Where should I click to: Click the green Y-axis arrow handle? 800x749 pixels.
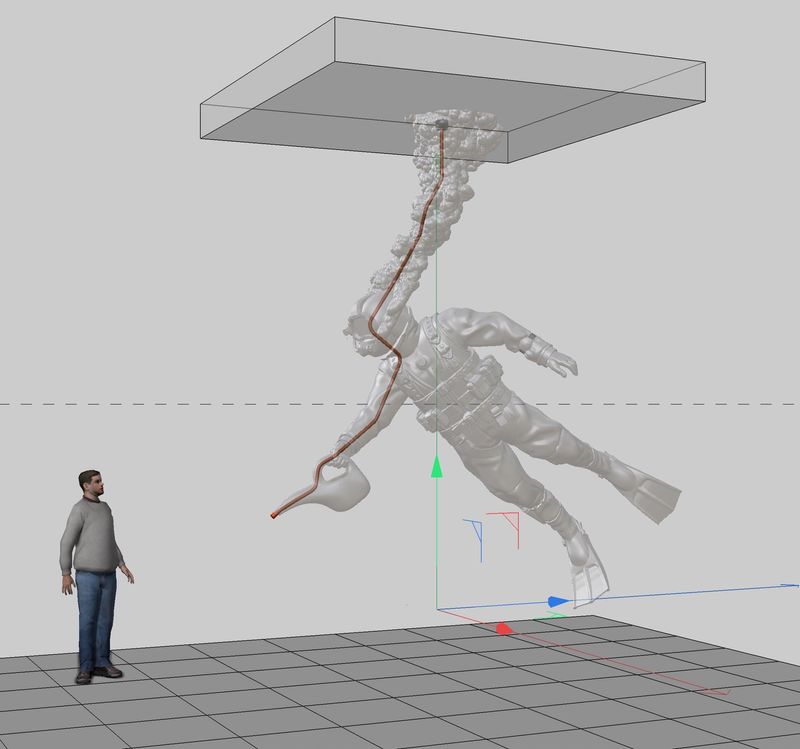click(x=436, y=468)
